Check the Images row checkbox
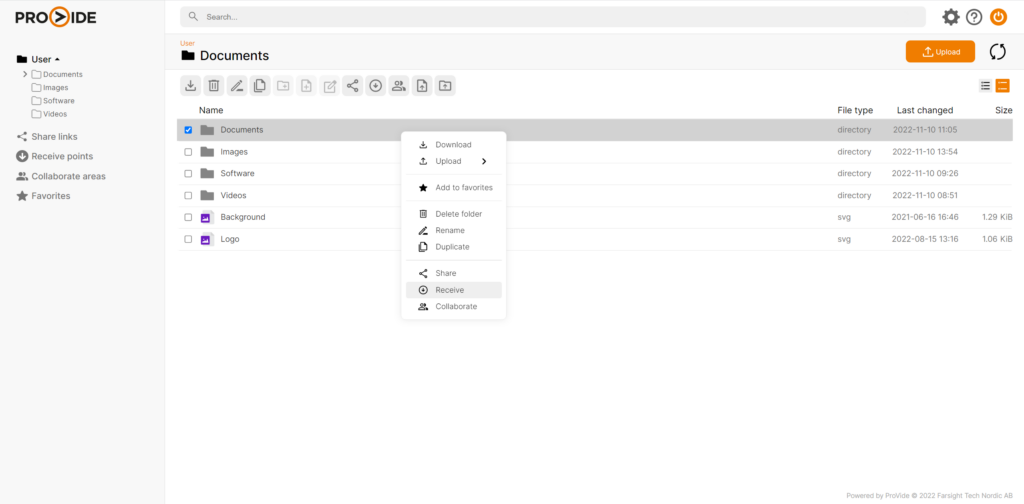The height and width of the screenshot is (504, 1024). point(188,151)
